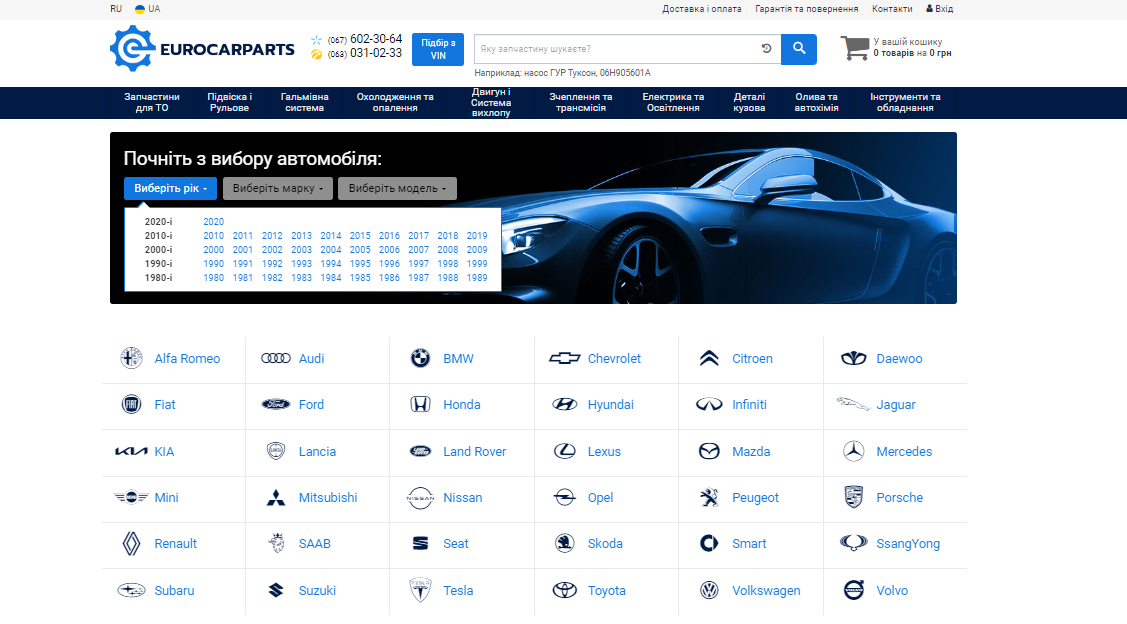Click the BMW roundel logo

[x=420, y=358]
